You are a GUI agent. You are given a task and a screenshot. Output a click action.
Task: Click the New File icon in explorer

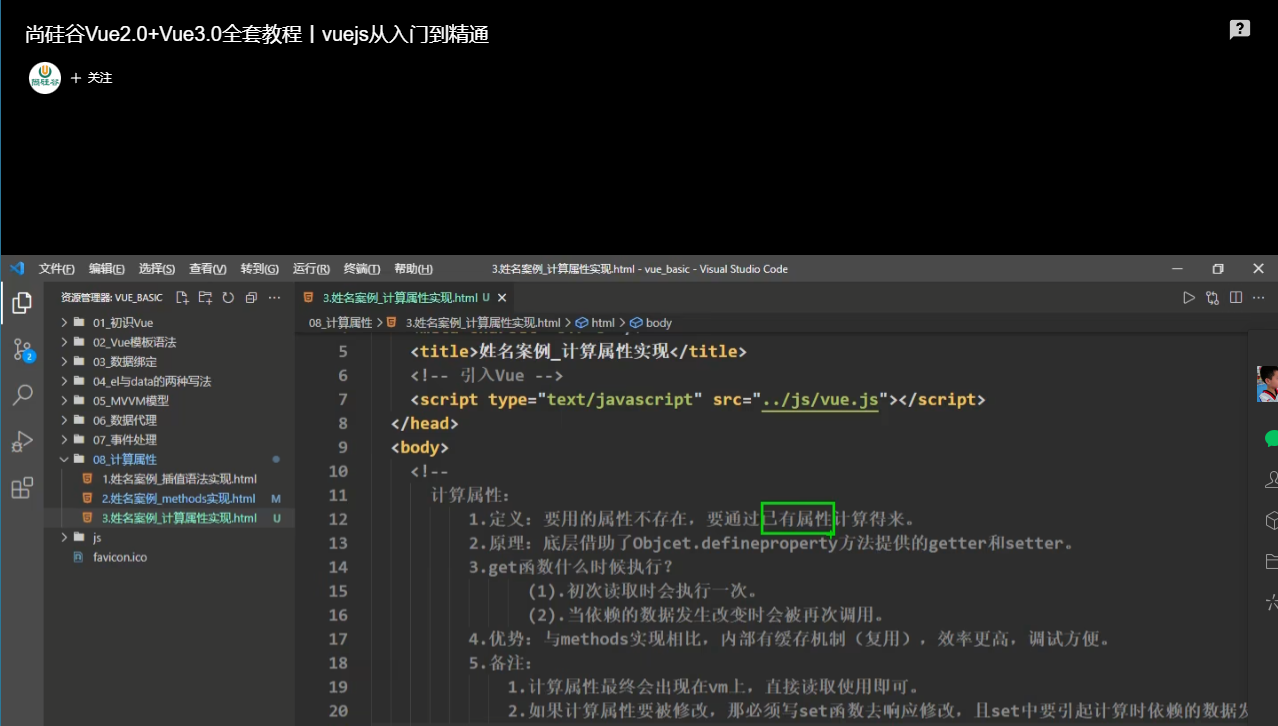click(182, 298)
